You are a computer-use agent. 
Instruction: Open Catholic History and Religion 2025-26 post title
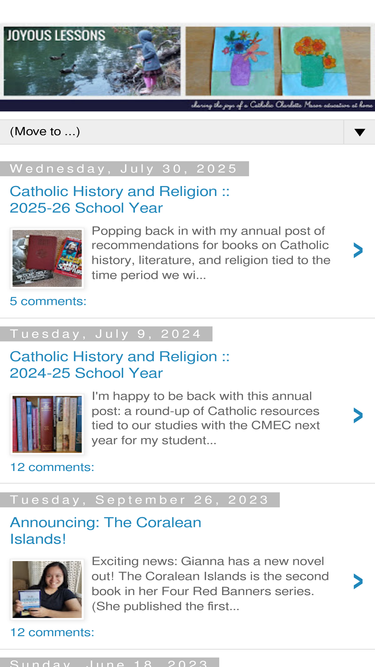119,200
